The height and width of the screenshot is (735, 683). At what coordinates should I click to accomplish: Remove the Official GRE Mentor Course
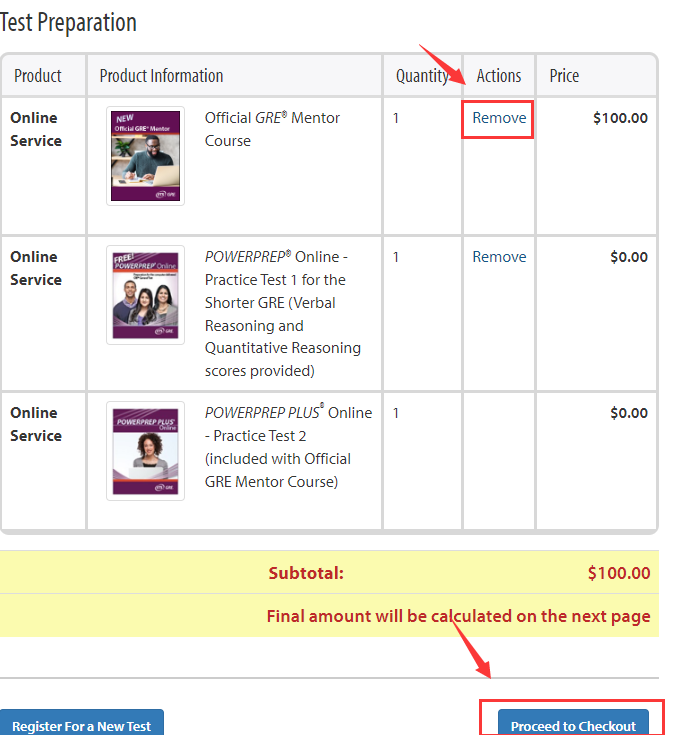pos(499,118)
